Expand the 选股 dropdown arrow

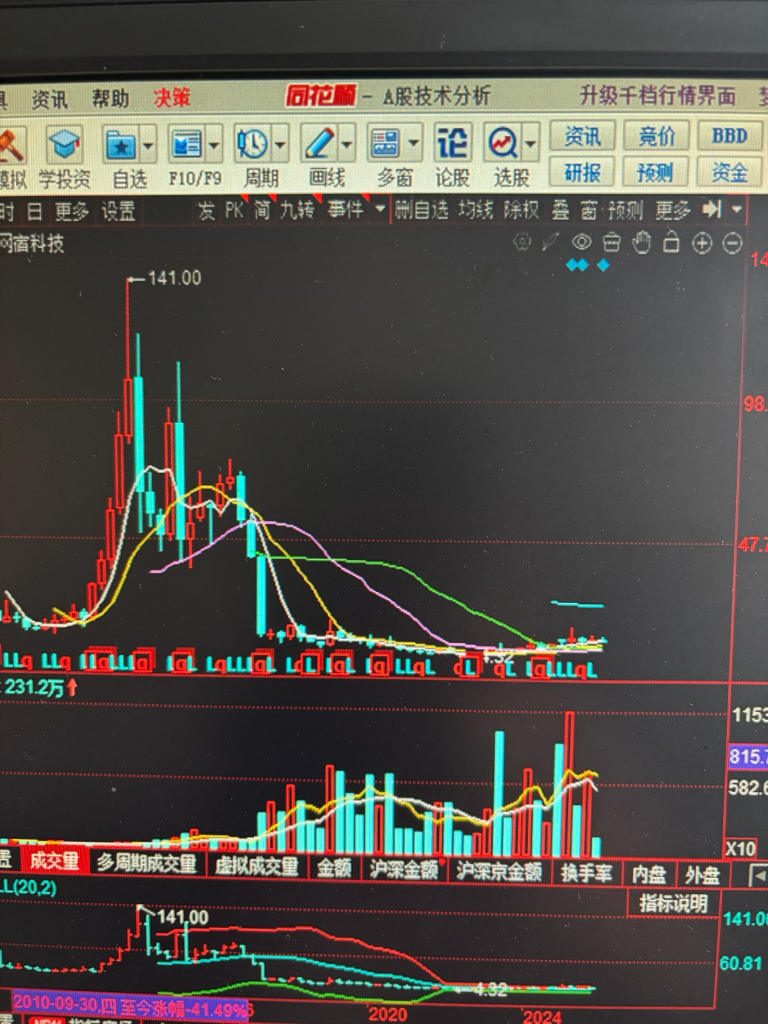(x=531, y=143)
